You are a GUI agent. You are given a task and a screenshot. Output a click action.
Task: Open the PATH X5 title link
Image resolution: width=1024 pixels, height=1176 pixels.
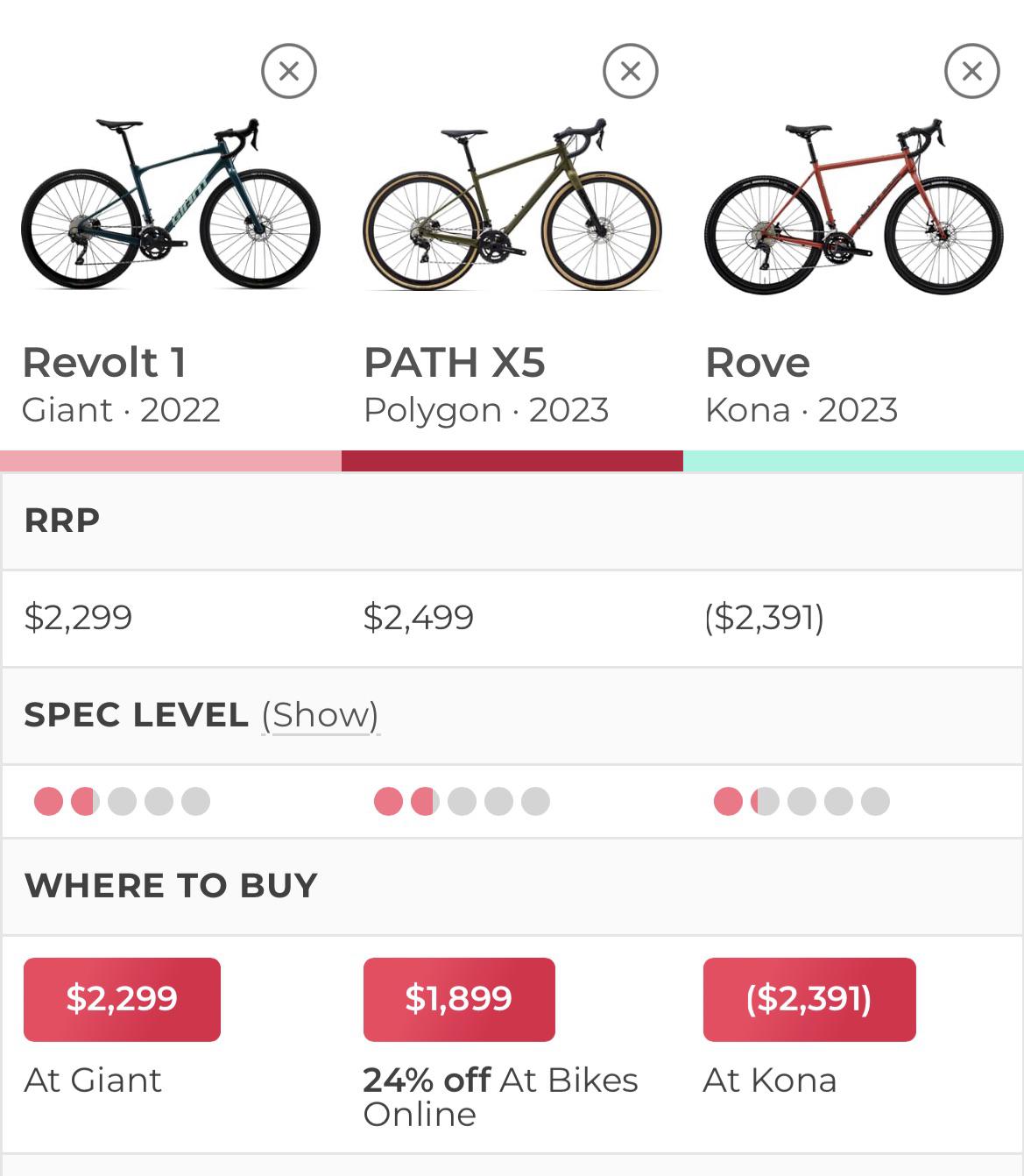[x=454, y=362]
